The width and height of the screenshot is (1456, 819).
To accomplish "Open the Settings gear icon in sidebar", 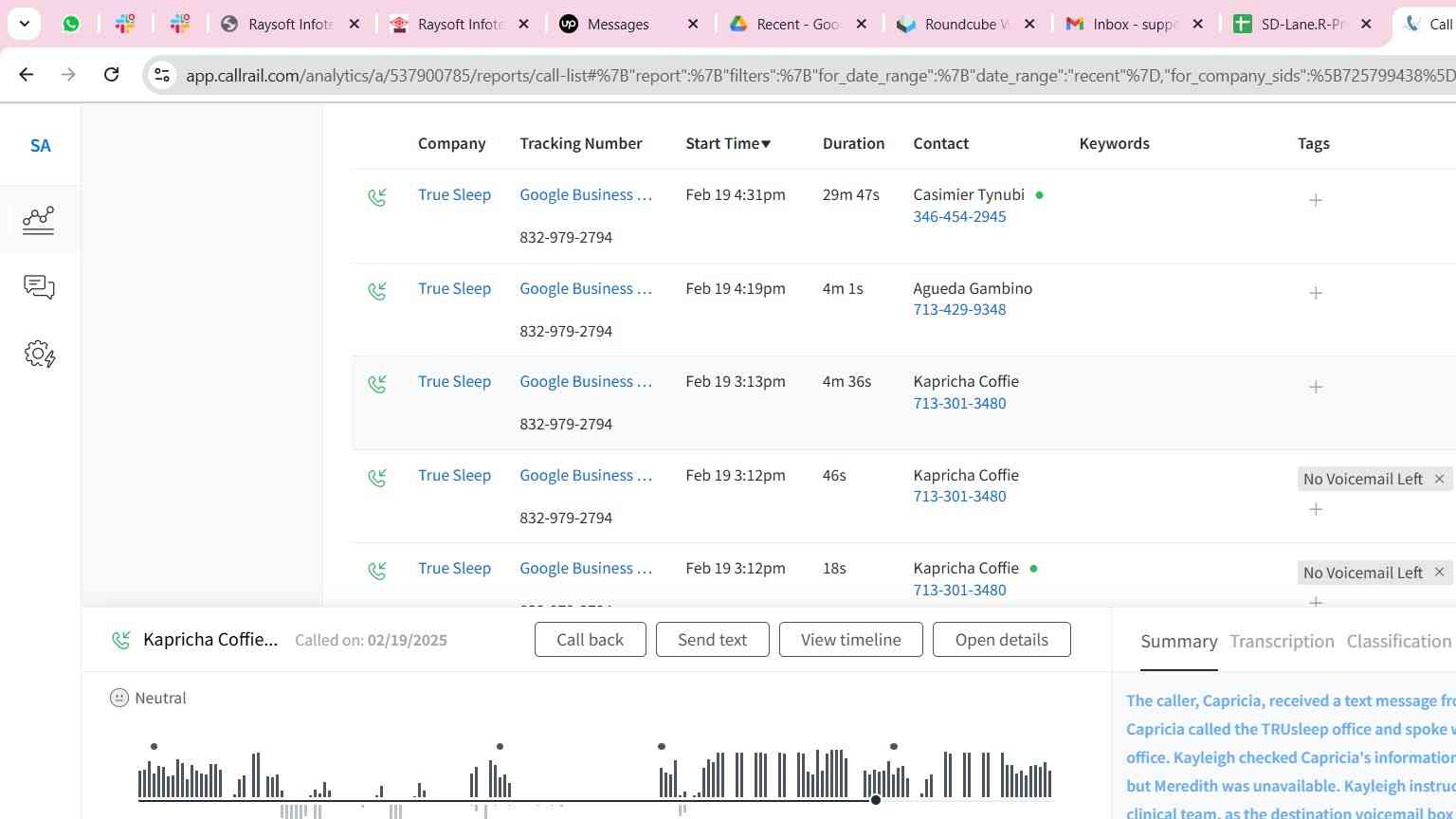I will click(x=40, y=355).
